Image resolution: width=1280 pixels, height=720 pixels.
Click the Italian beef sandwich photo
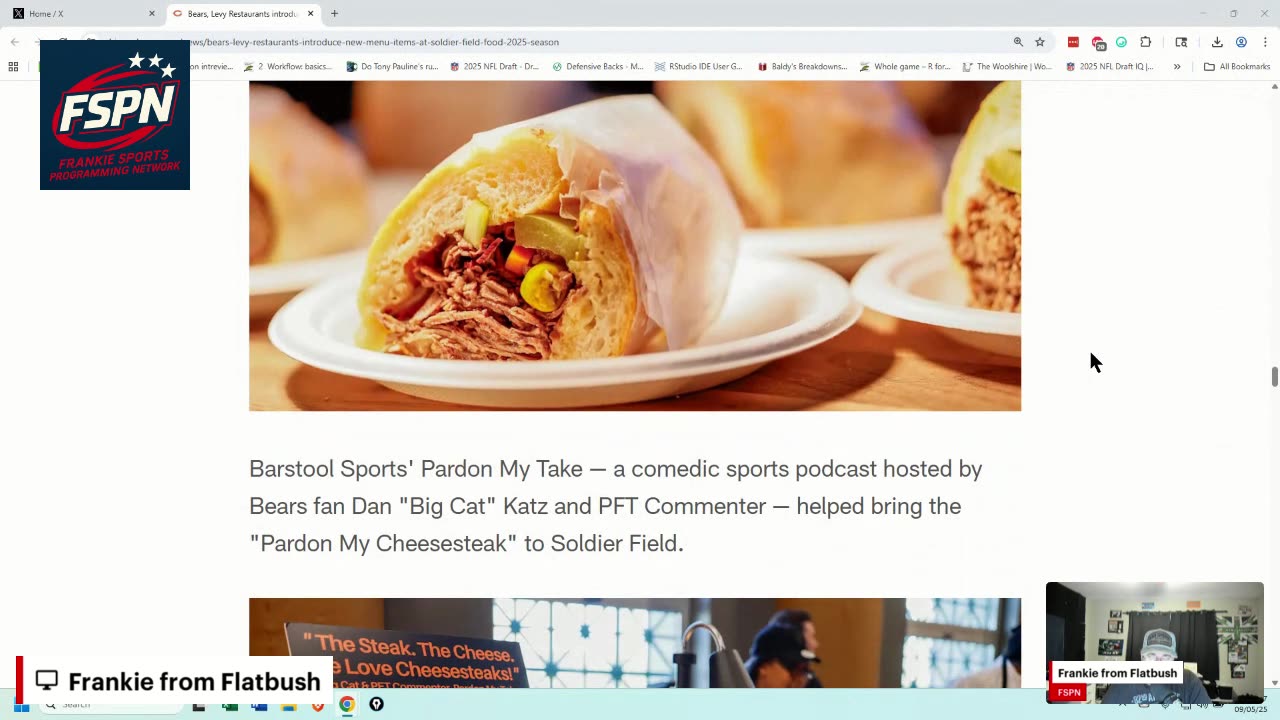635,246
